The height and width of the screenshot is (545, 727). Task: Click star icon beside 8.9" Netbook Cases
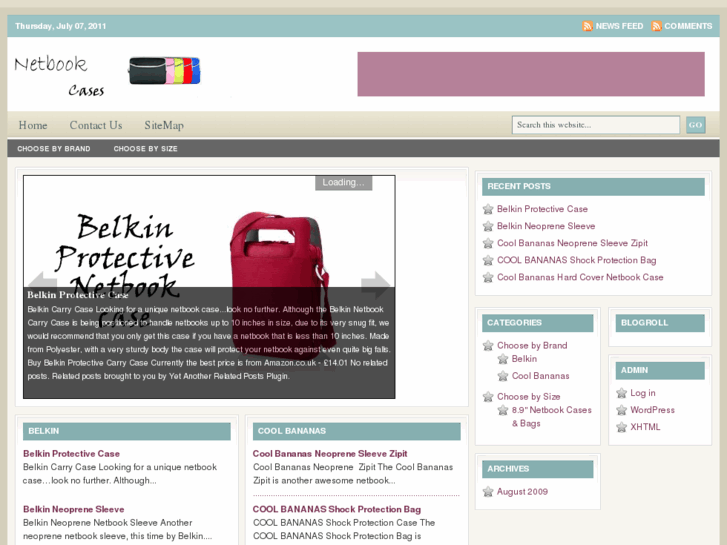coord(503,410)
